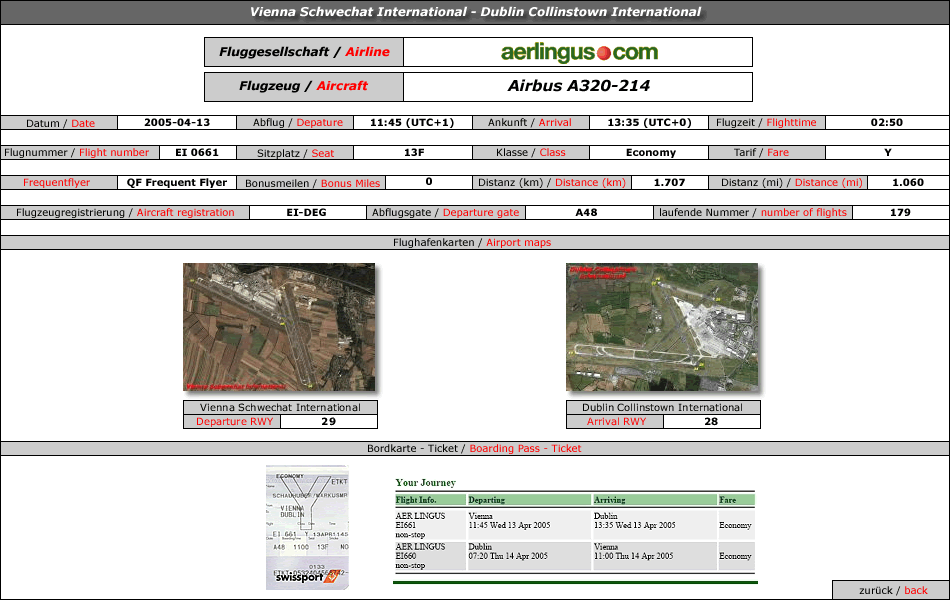Viewport: 950px width, 600px height.
Task: Click the AER LINGUS EI660 flight row
Action: click(x=574, y=556)
